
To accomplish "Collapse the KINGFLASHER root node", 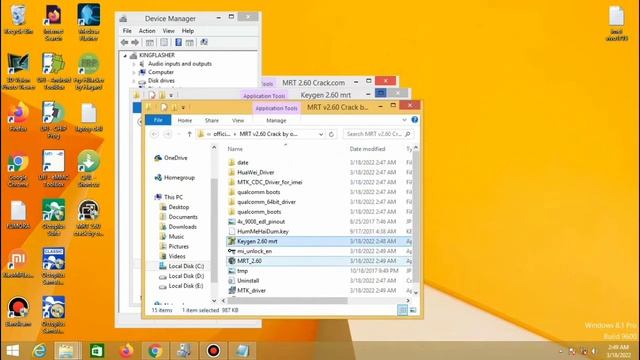I will click(x=125, y=56).
